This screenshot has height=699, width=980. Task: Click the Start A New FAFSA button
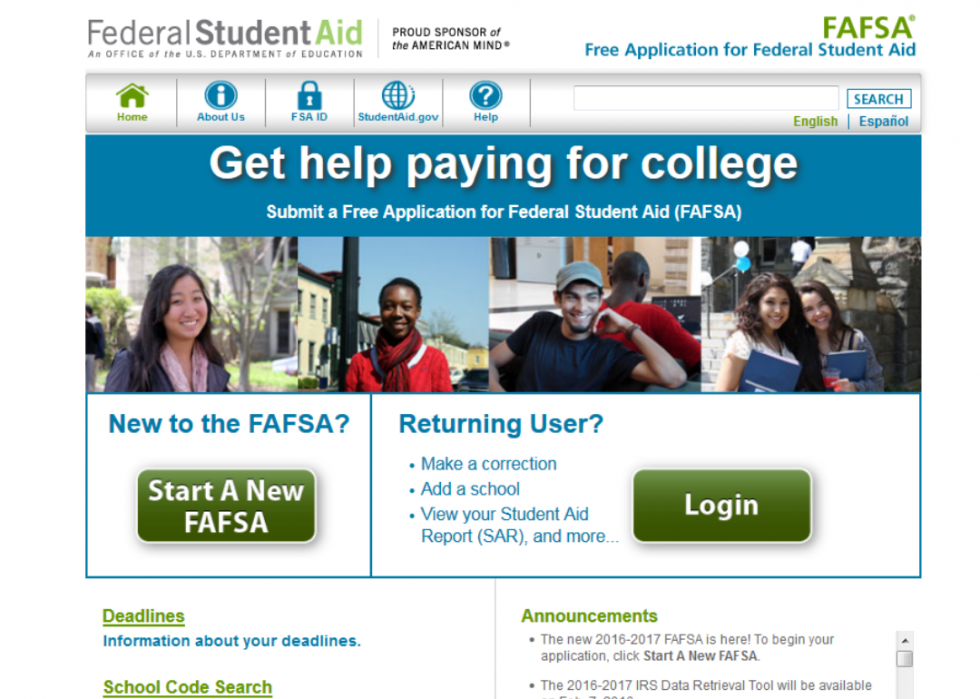pyautogui.click(x=226, y=506)
